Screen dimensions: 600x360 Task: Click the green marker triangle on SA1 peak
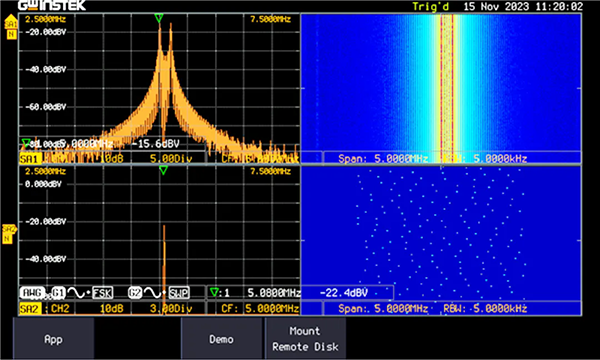pyautogui.click(x=159, y=18)
